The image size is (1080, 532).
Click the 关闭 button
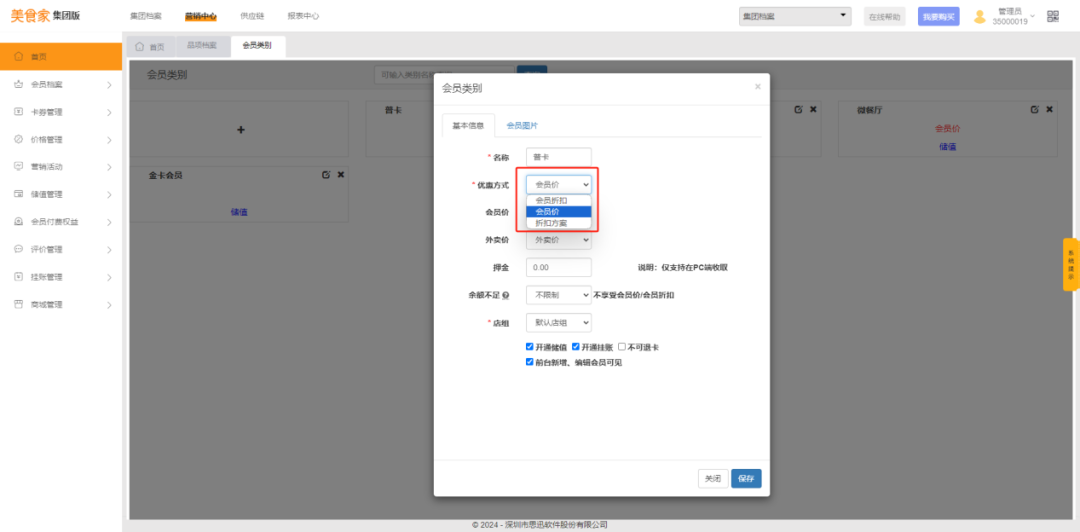click(713, 478)
